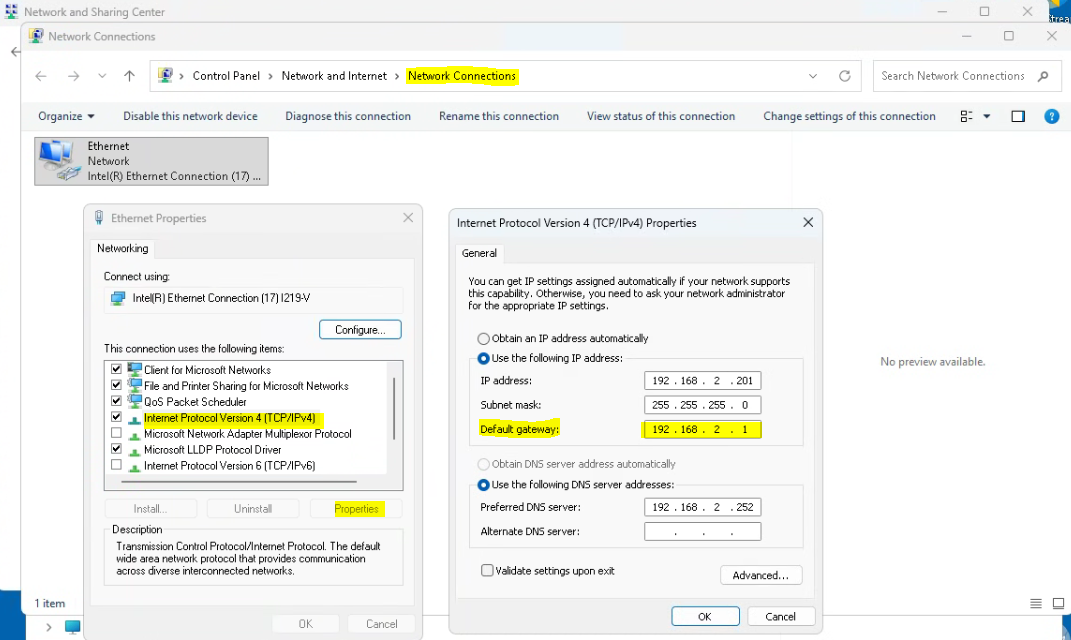This screenshot has height=640, width=1071.
Task: Click OK in IPv4 Properties dialog
Action: coord(705,616)
